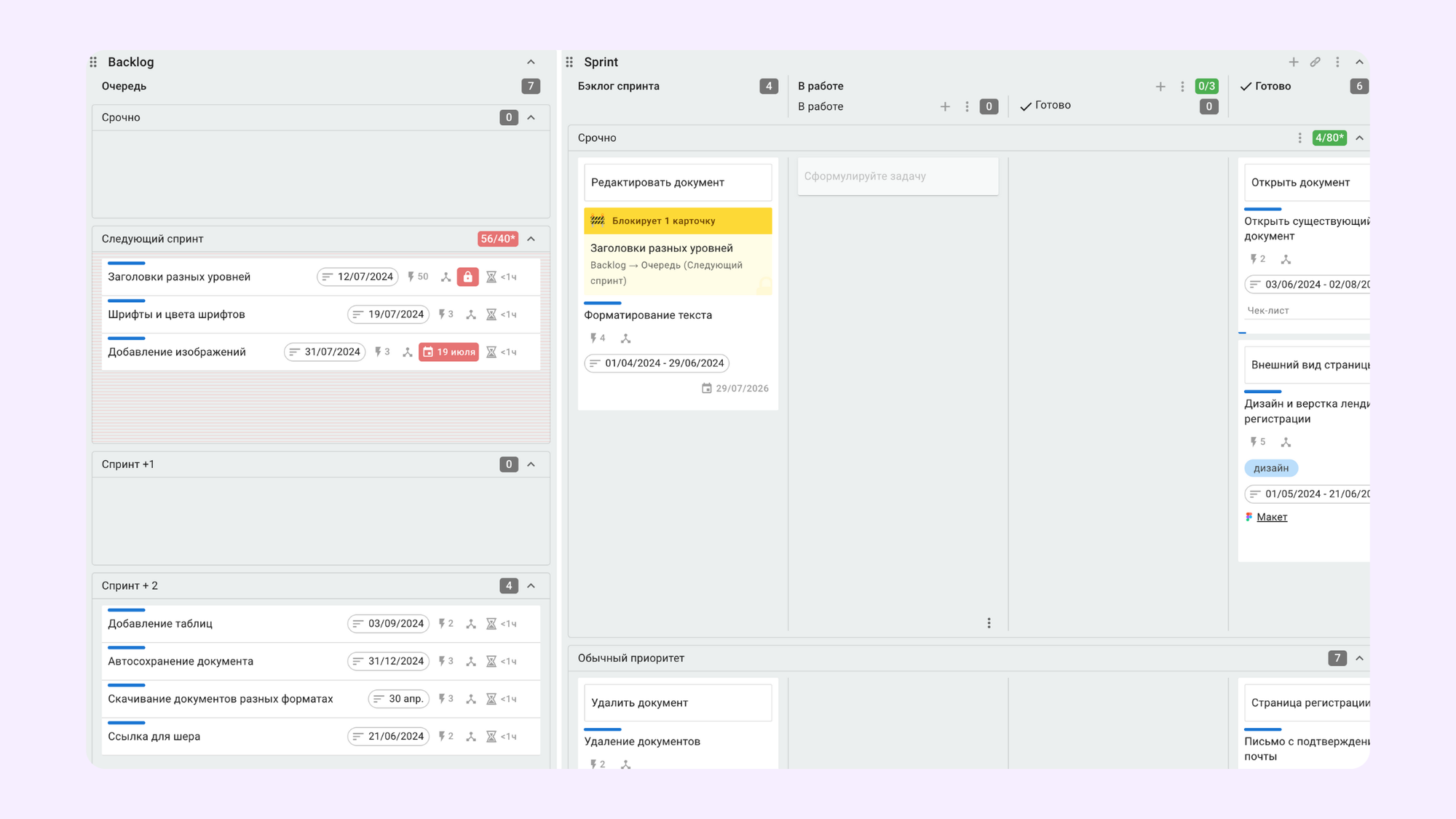Select the Бэклог спринта column header
Viewport: 1456px width, 819px height.
[619, 86]
